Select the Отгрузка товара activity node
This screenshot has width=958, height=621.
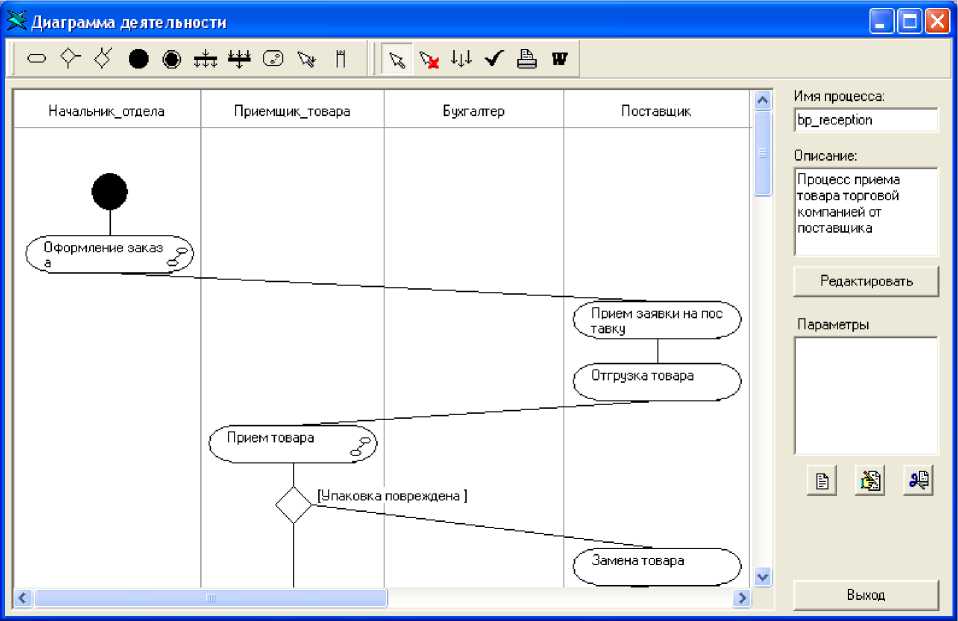coord(657,382)
